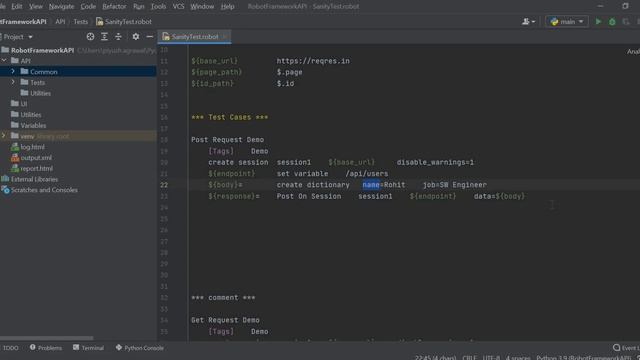This screenshot has width=640, height=360.
Task: Expand the Common folder
Action: [13, 71]
